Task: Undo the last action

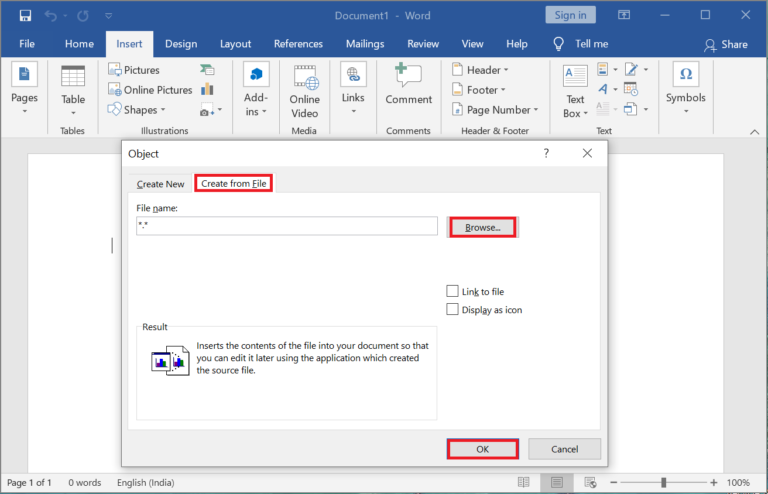Action: [x=50, y=16]
